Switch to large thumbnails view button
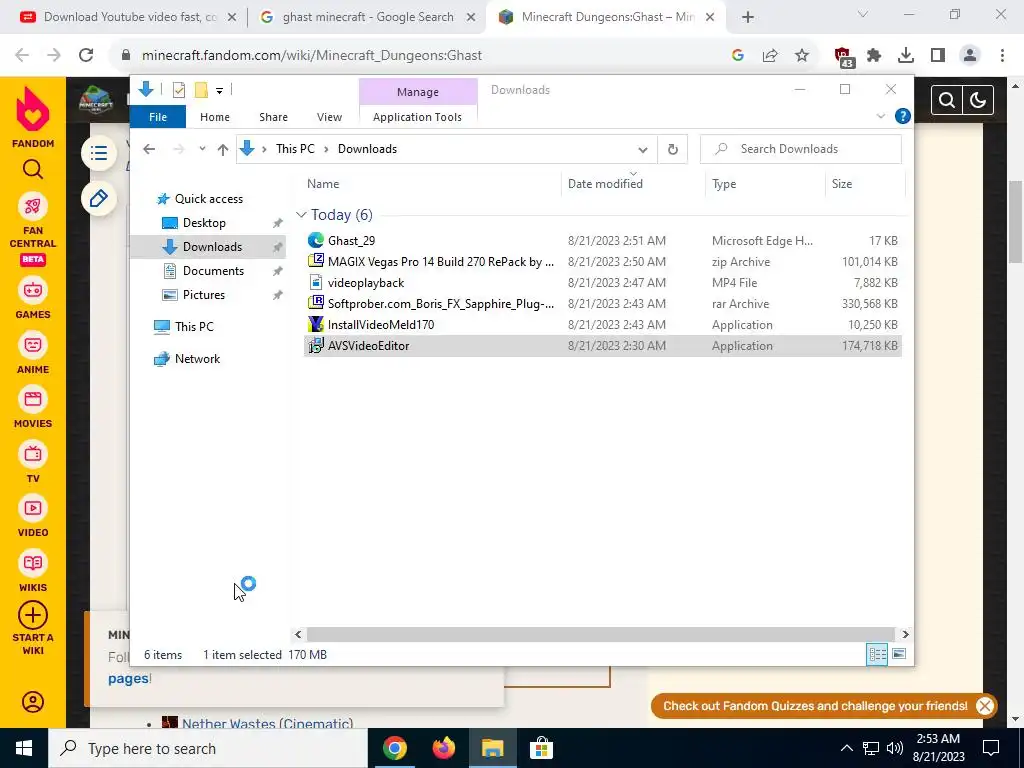1024x768 pixels. click(x=899, y=654)
